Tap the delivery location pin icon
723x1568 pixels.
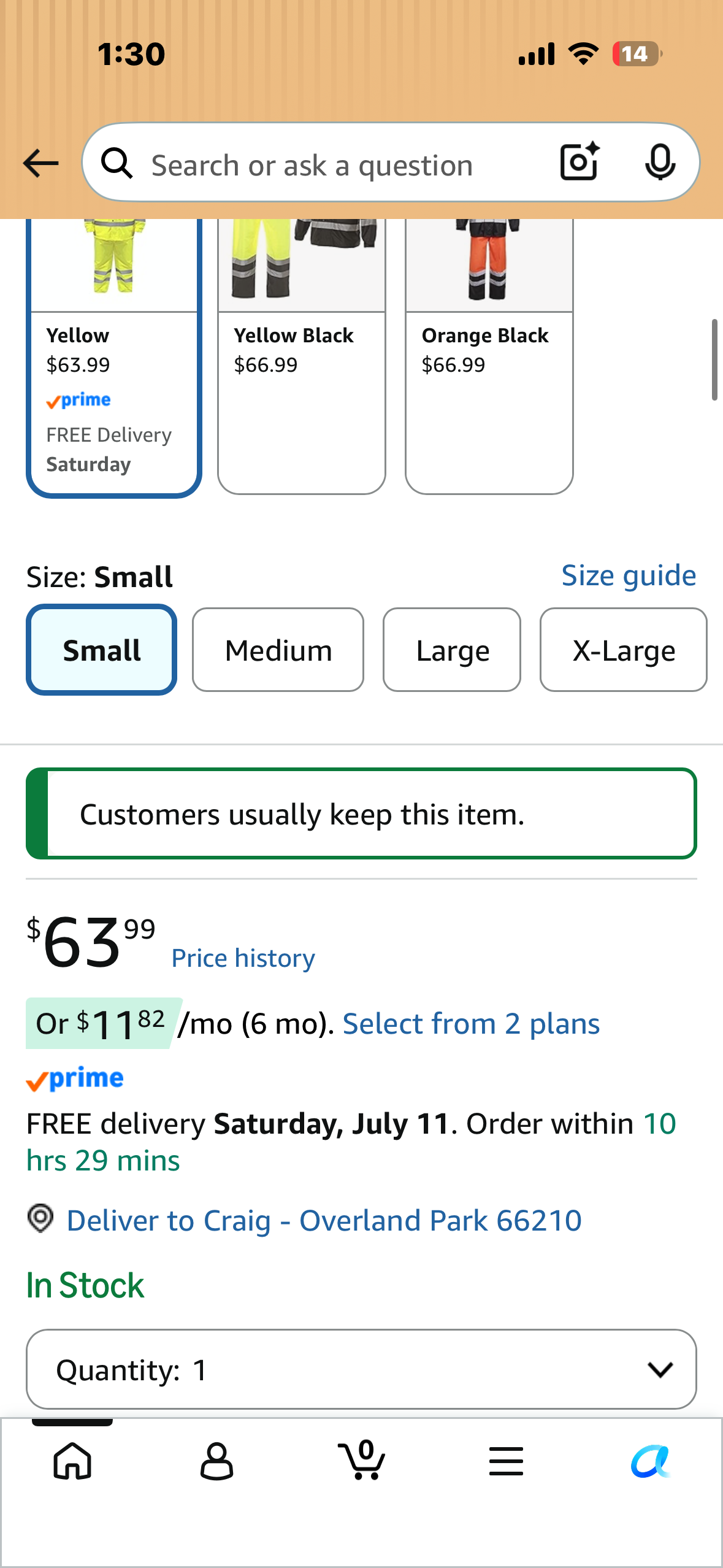pos(40,1218)
